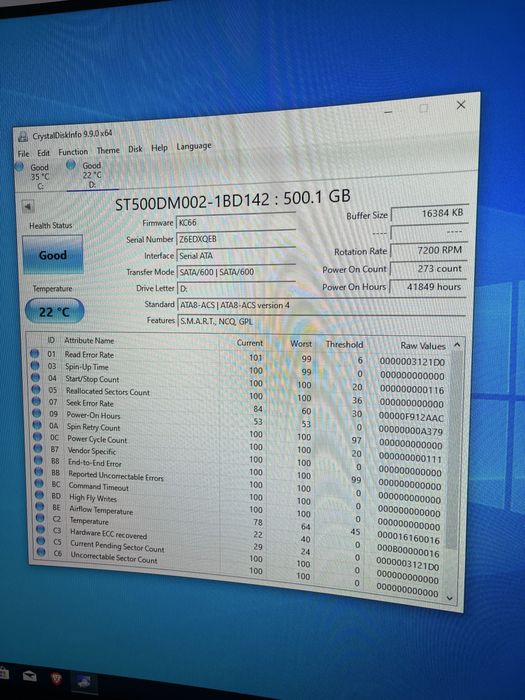Open the File menu
The image size is (525, 700).
coord(23,154)
